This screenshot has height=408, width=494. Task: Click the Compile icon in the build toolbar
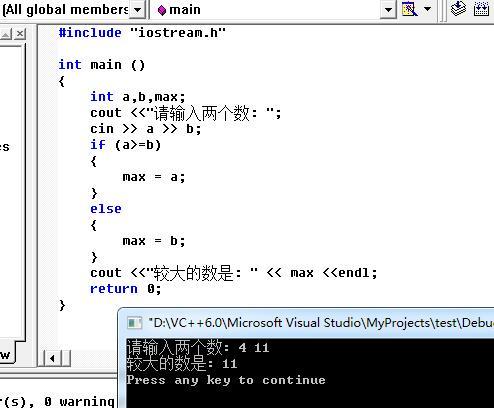(458, 9)
